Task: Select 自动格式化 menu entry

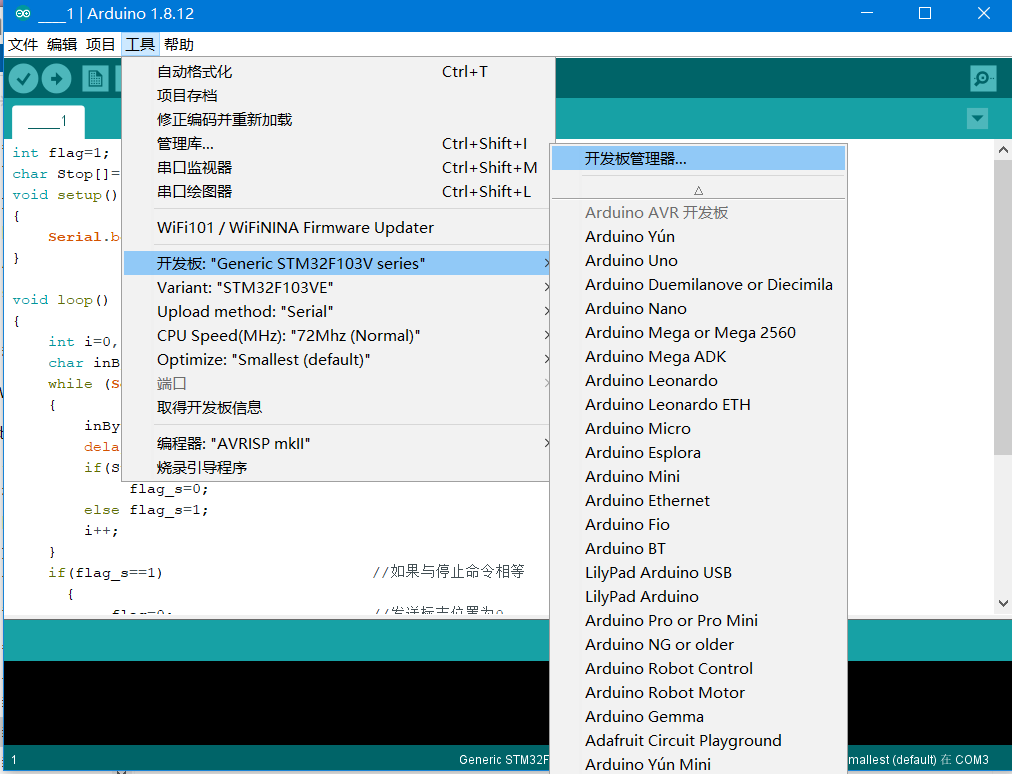Action: click(x=336, y=72)
